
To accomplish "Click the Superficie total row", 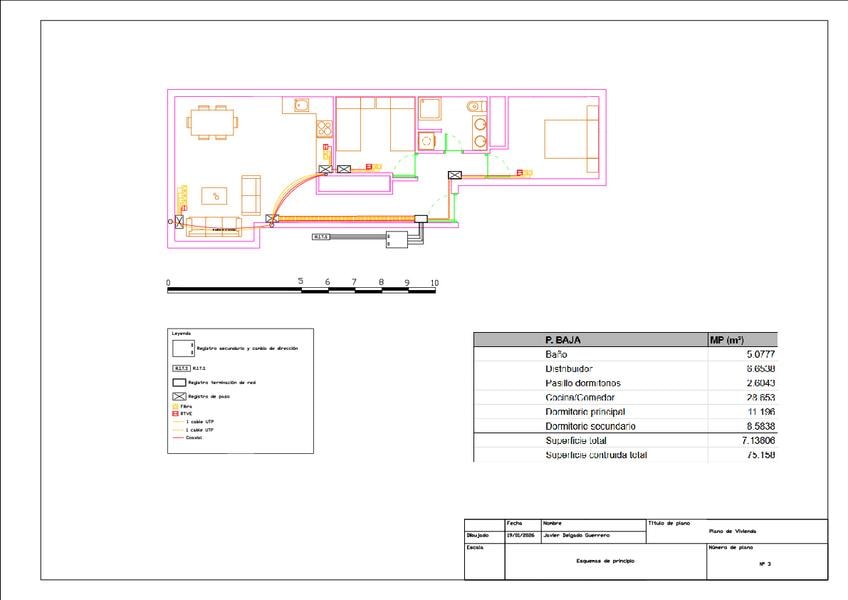I will [x=625, y=440].
